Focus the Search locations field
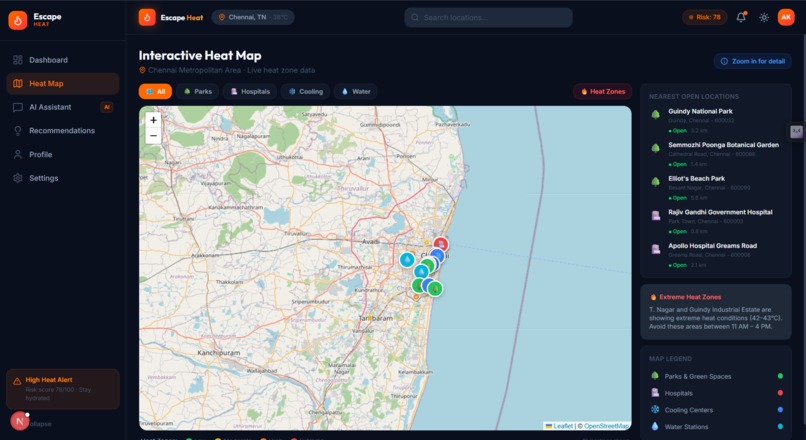806x440 pixels. pos(488,17)
